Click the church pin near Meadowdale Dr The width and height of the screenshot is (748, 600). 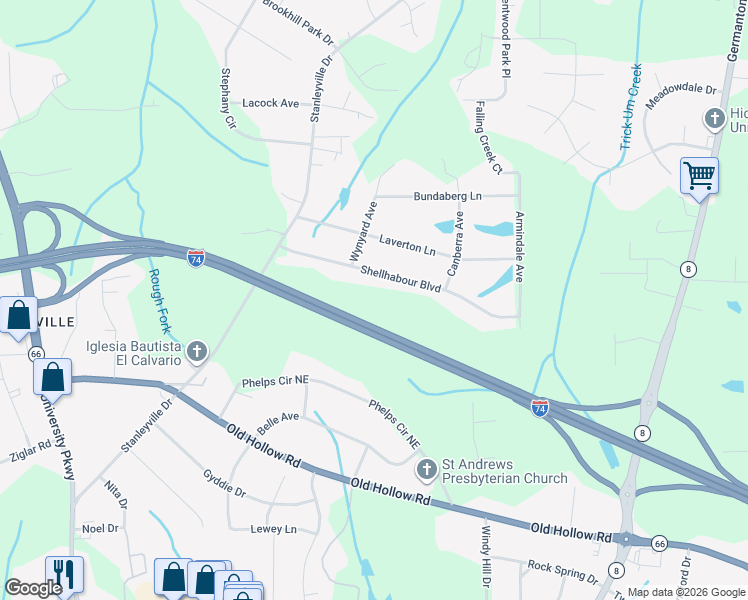(x=715, y=119)
